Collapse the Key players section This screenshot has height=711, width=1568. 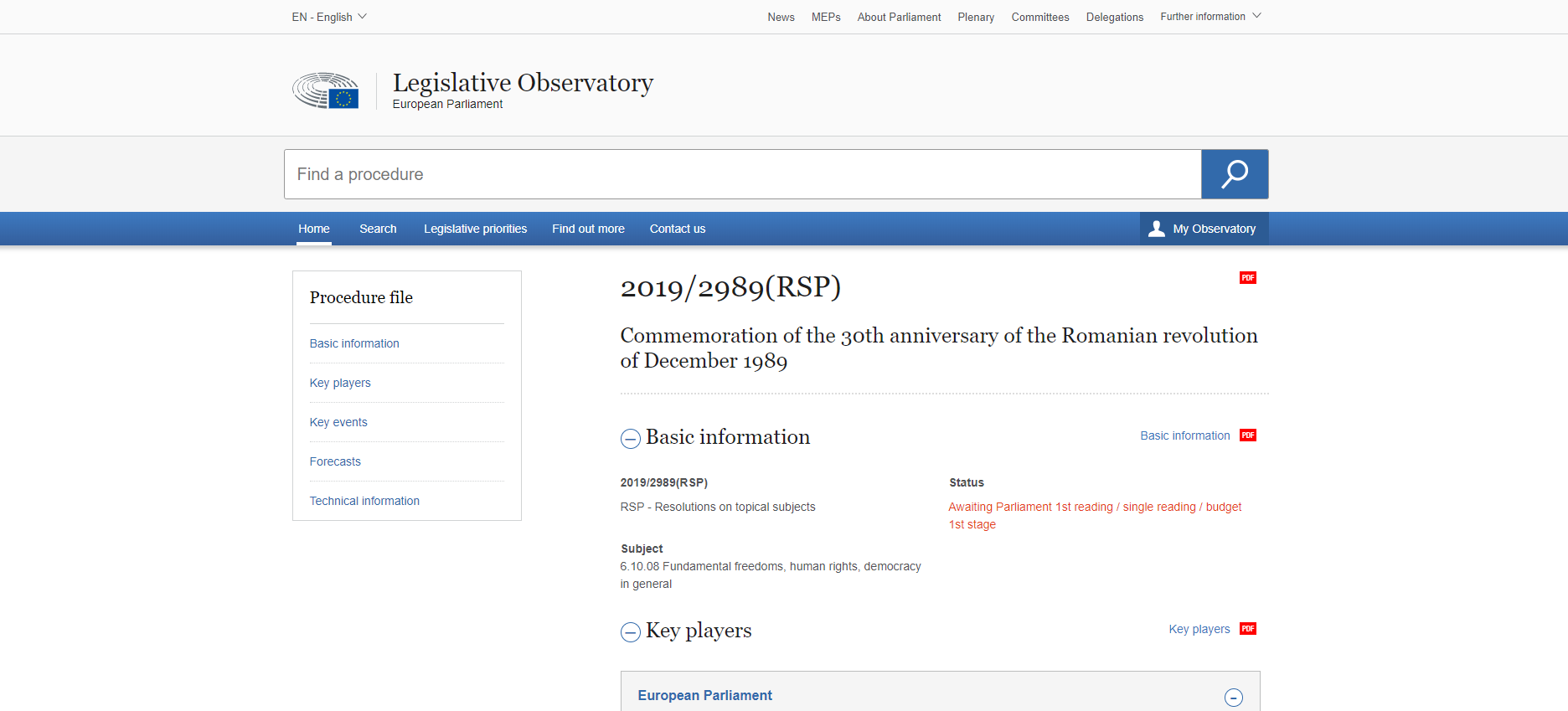coord(631,631)
